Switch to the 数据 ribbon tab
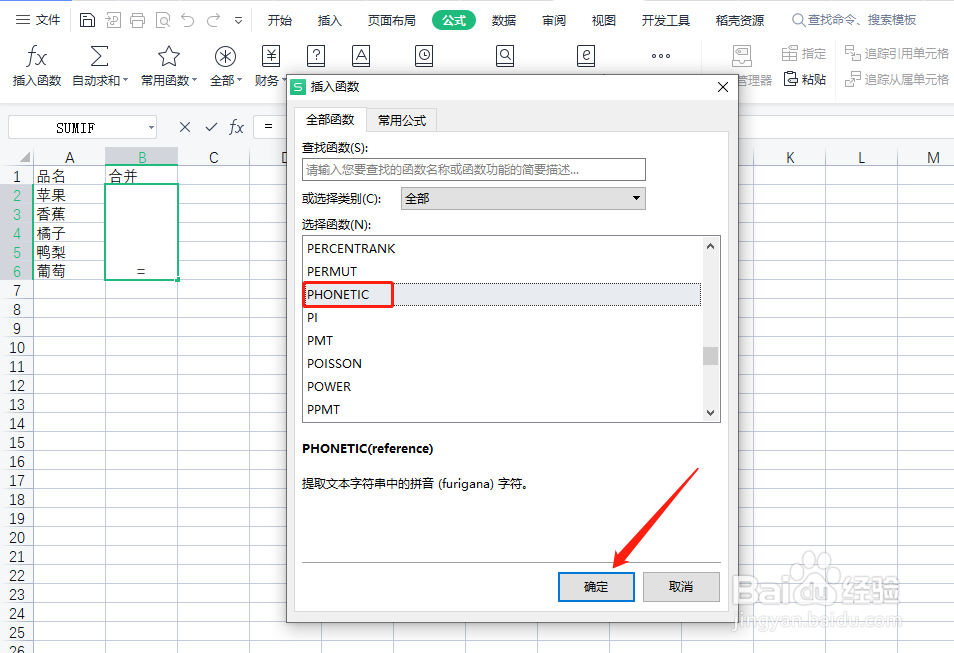Image resolution: width=954 pixels, height=653 pixels. (x=505, y=19)
